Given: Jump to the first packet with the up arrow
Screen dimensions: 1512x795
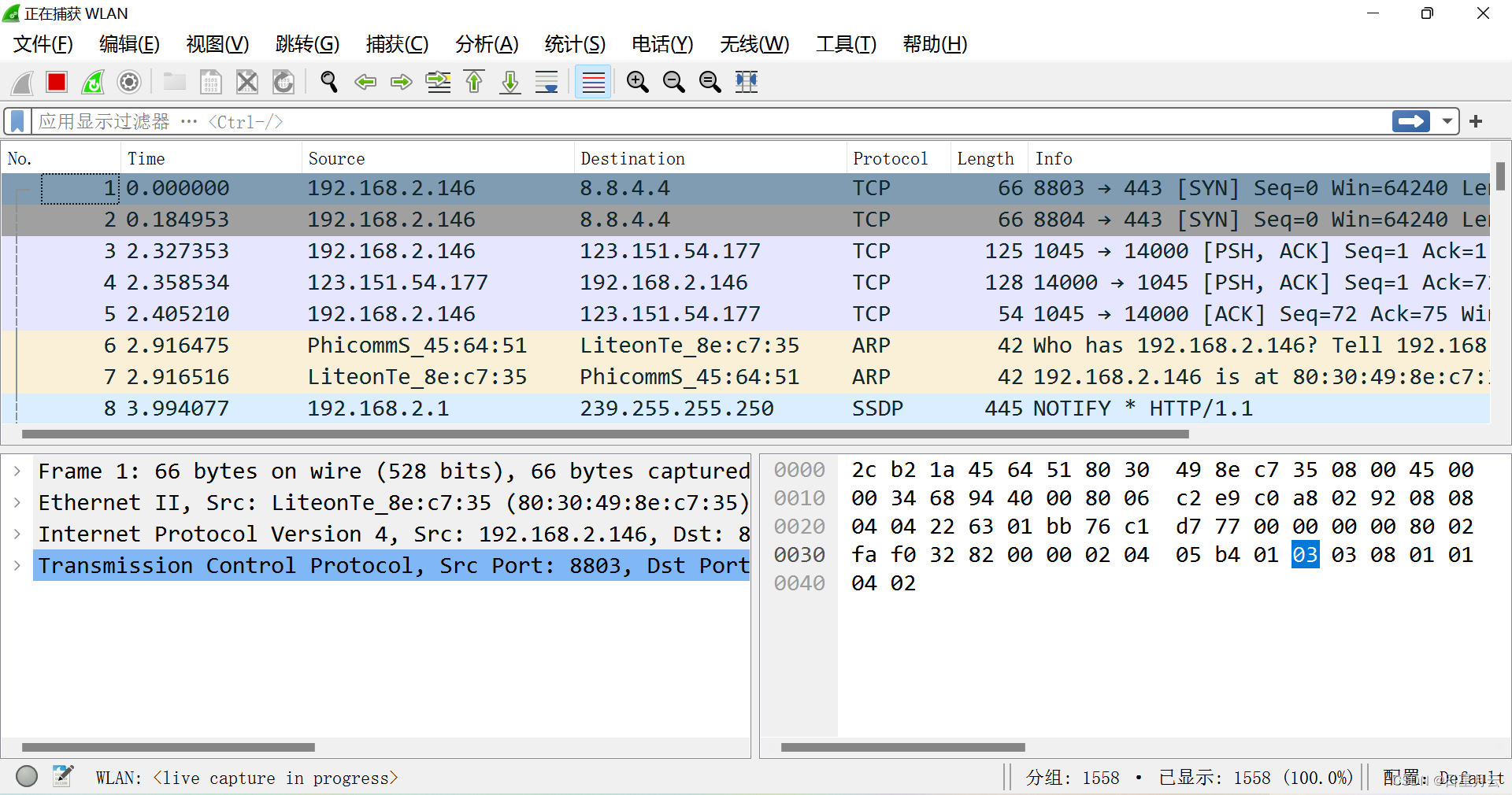Looking at the screenshot, I should point(474,82).
